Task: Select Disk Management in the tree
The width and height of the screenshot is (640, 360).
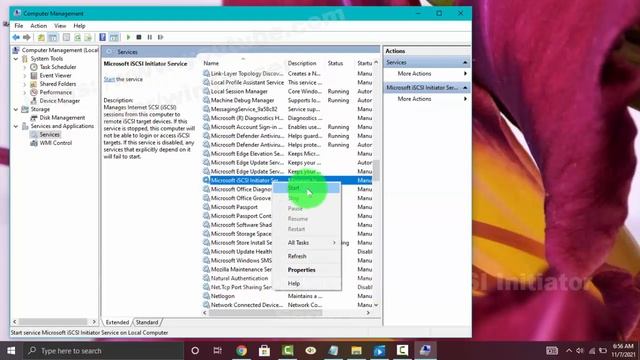Action: [62, 118]
